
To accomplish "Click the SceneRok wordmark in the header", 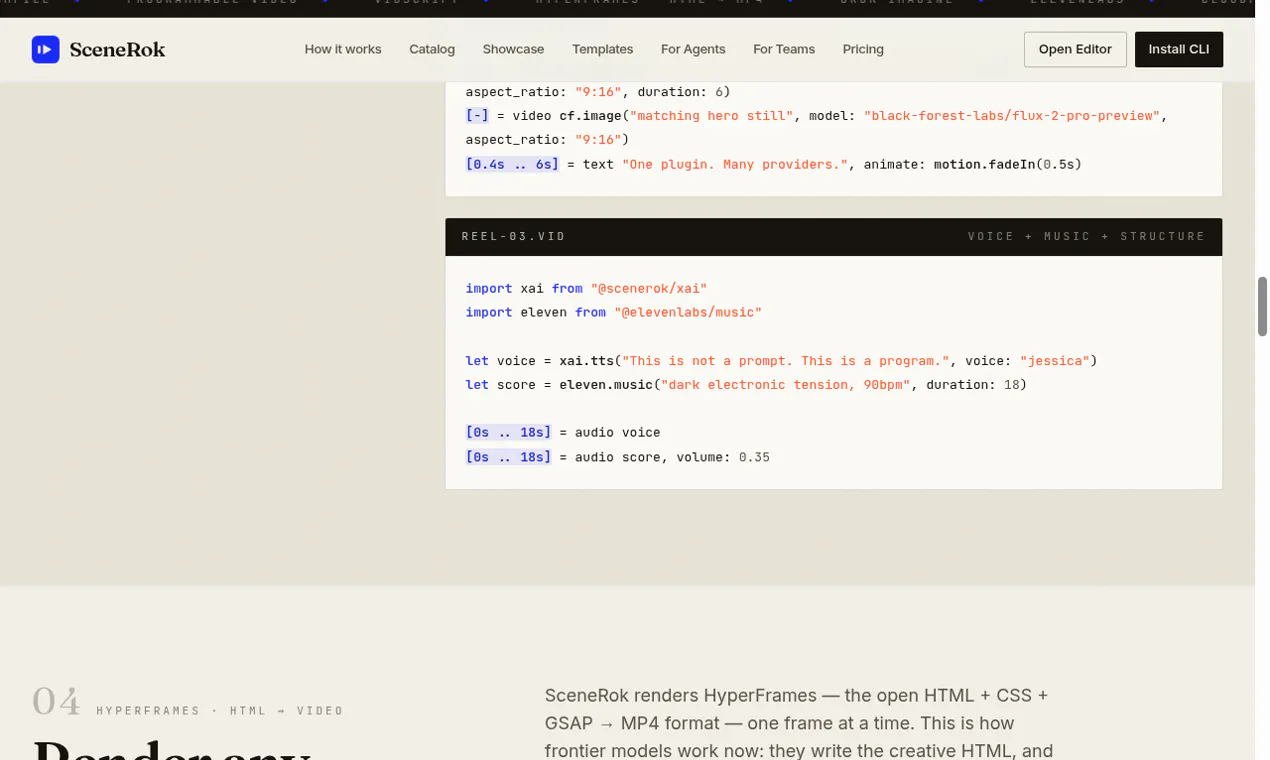I will click(x=117, y=49).
